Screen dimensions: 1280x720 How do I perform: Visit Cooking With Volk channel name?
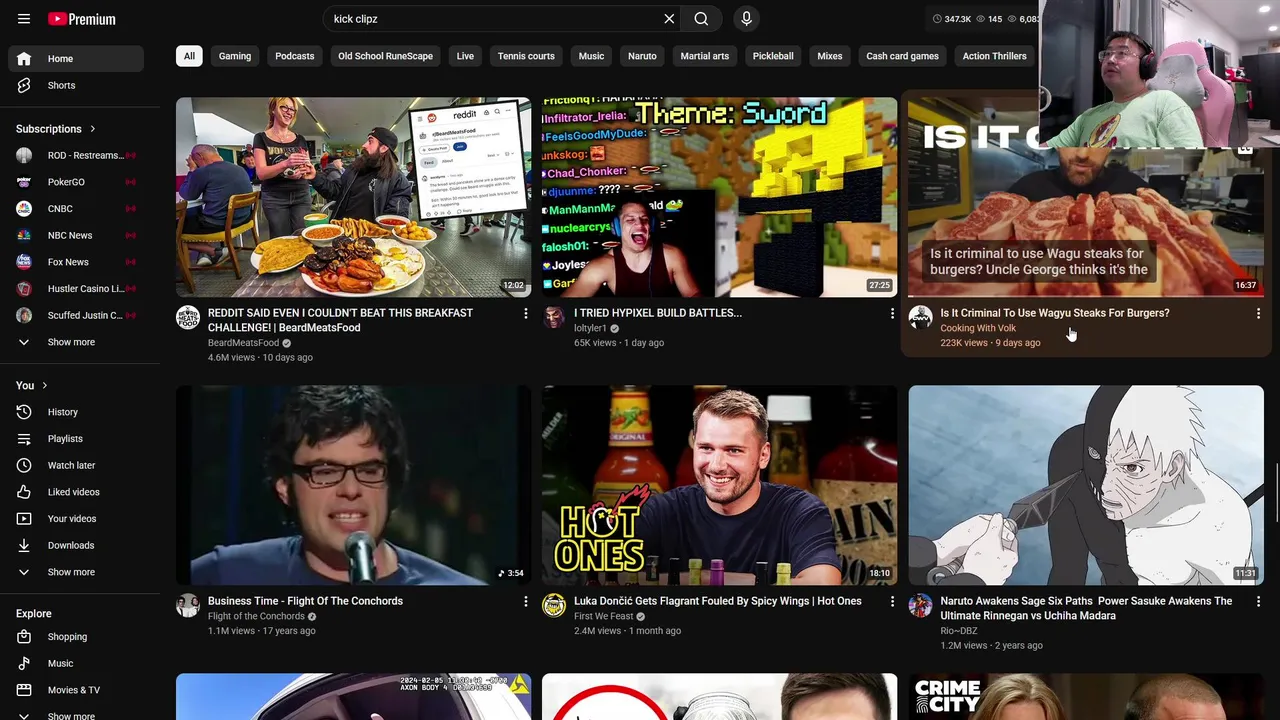coord(978,328)
